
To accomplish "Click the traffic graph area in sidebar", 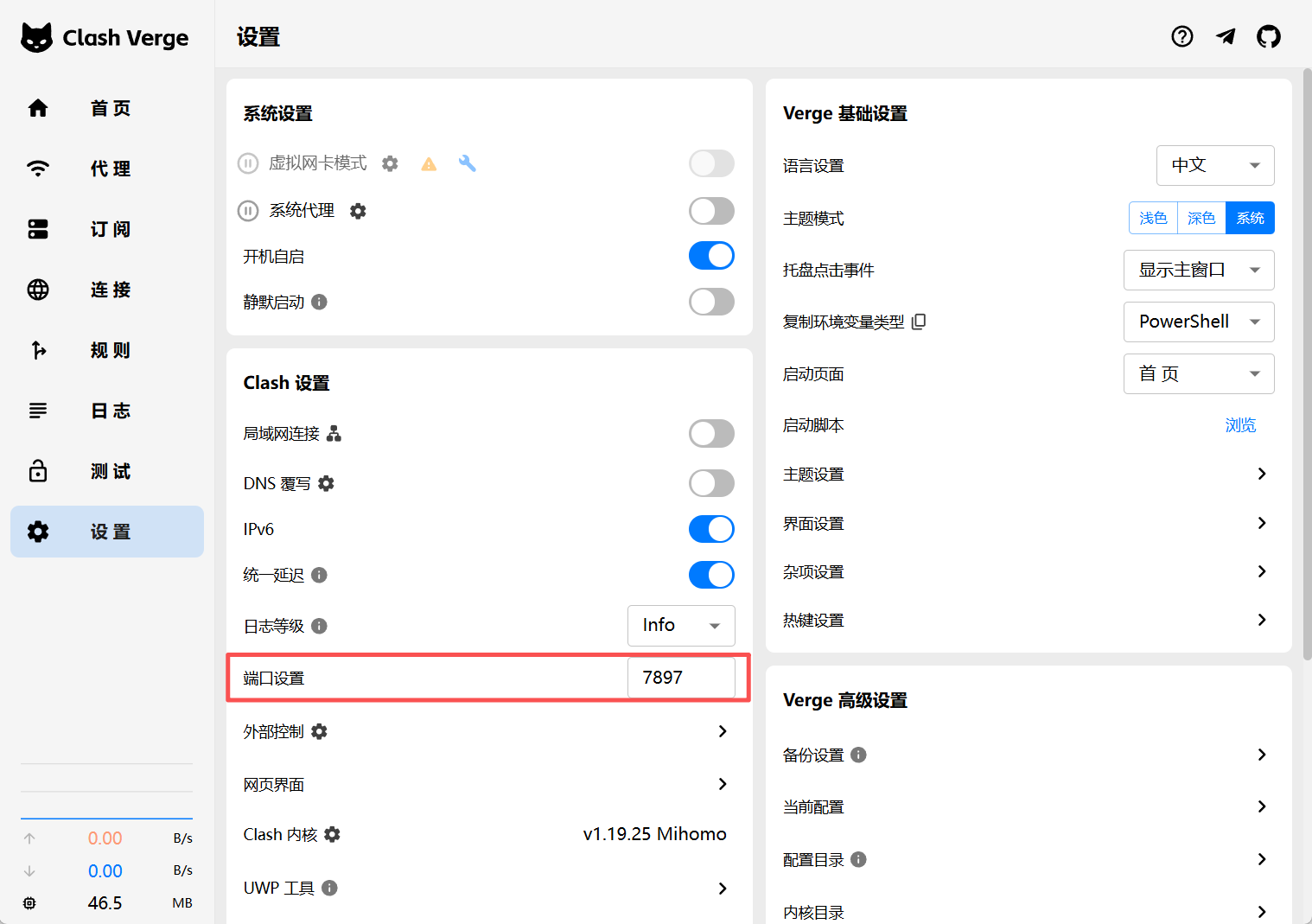I will click(106, 791).
